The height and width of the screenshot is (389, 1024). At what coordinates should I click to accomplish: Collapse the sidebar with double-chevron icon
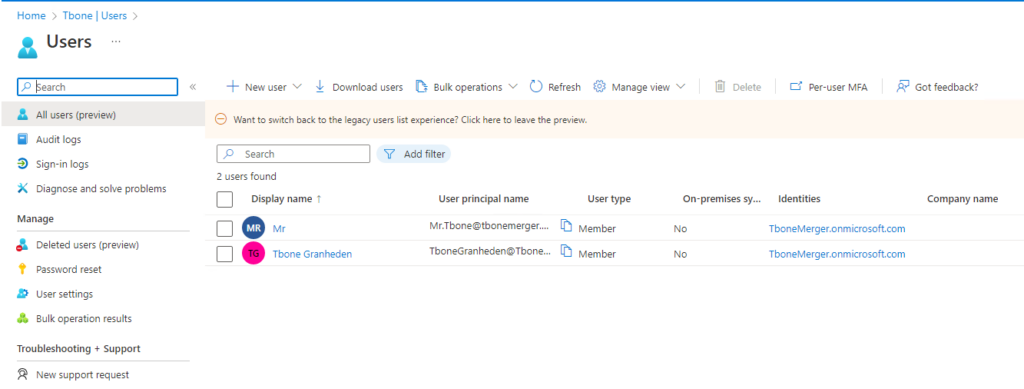pos(193,87)
